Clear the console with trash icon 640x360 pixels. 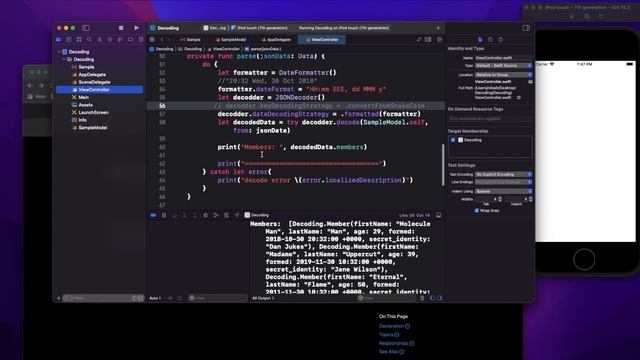pos(422,298)
